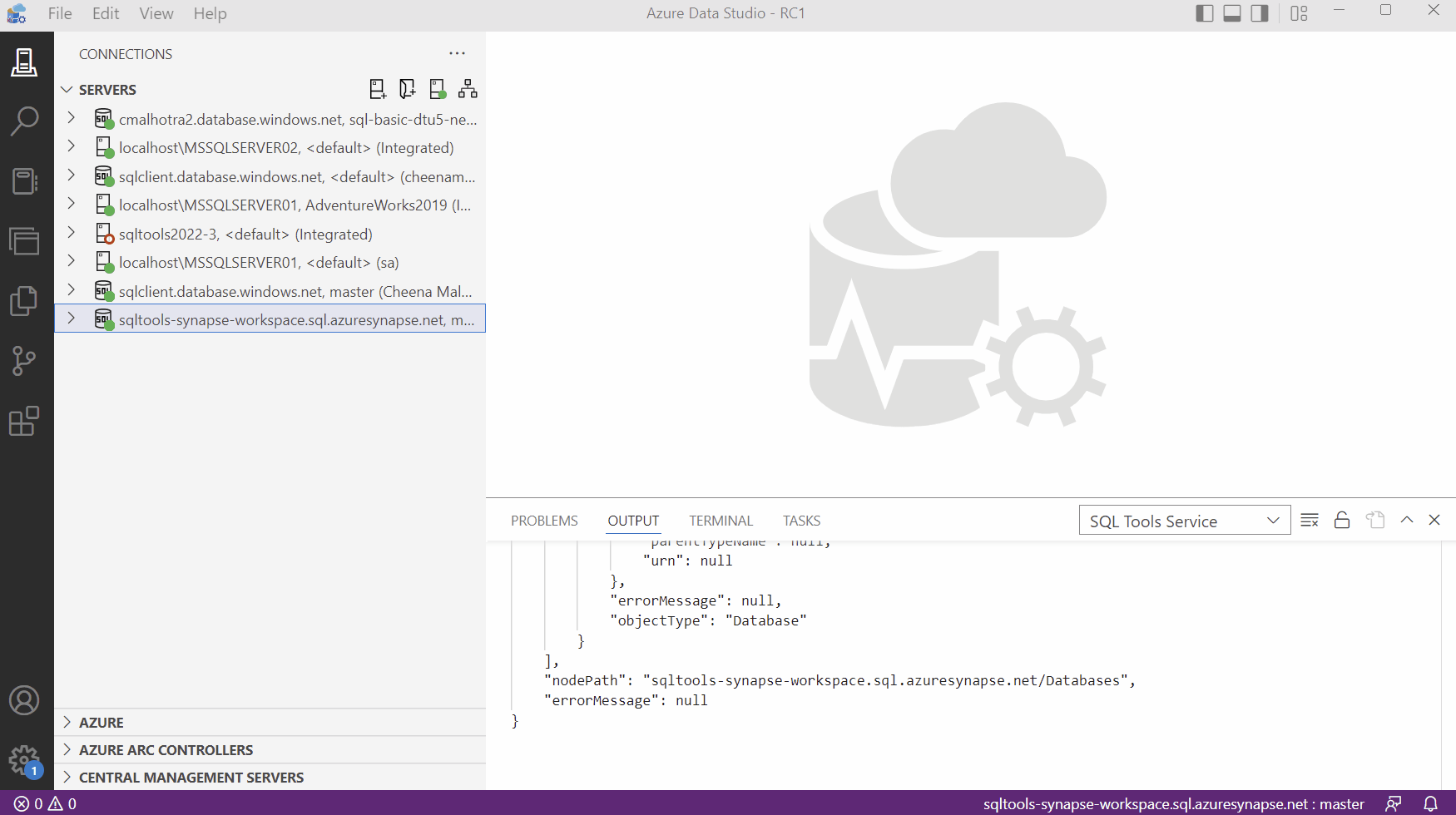Toggle showing active connections only

[x=438, y=88]
